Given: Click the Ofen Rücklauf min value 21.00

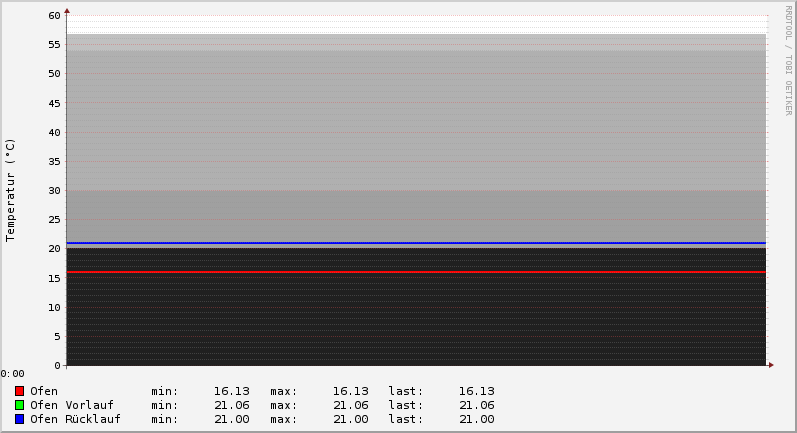Looking at the screenshot, I should coord(231,419).
